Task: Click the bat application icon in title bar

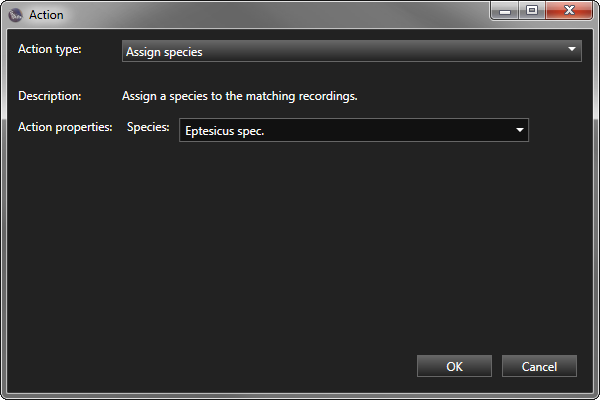Action: point(15,15)
